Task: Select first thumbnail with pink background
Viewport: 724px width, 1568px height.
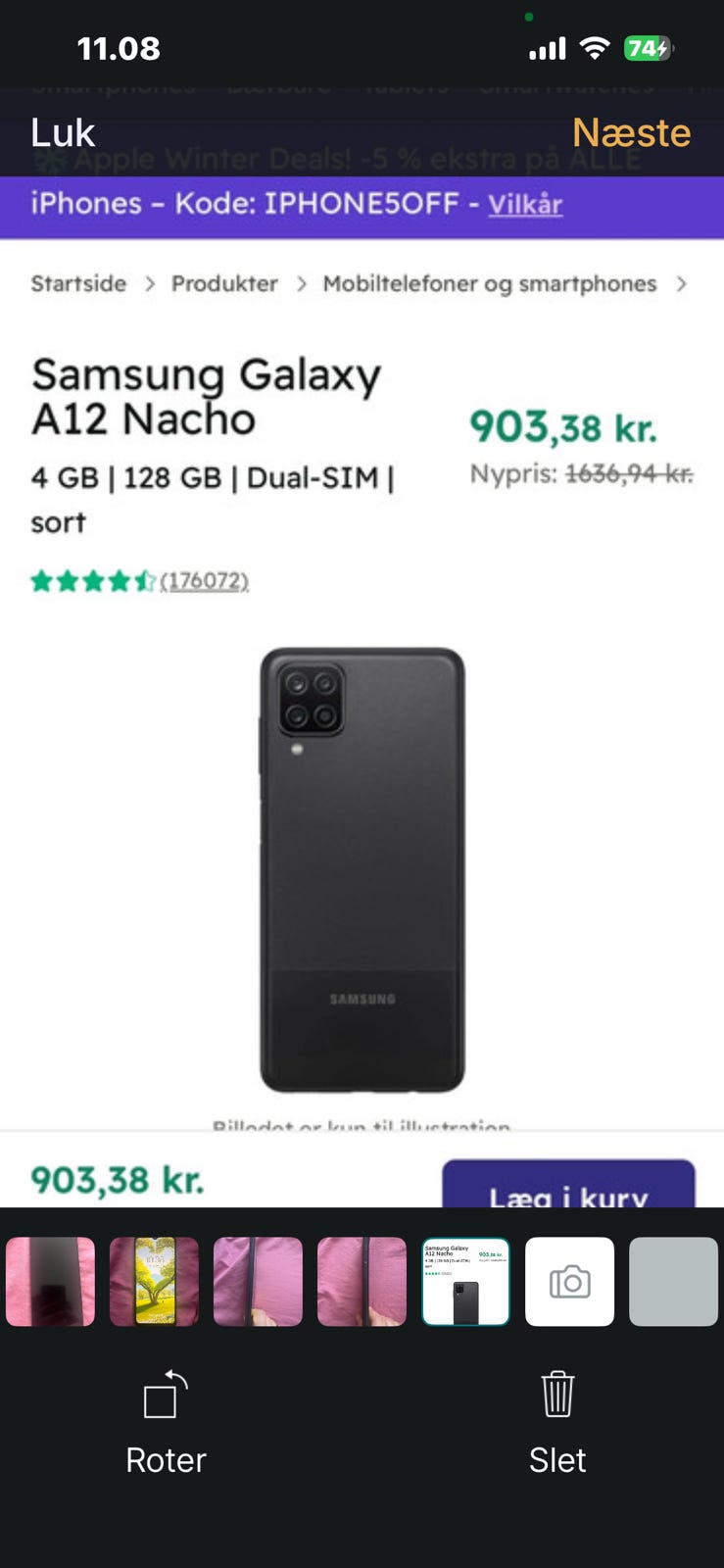Action: tap(50, 1282)
